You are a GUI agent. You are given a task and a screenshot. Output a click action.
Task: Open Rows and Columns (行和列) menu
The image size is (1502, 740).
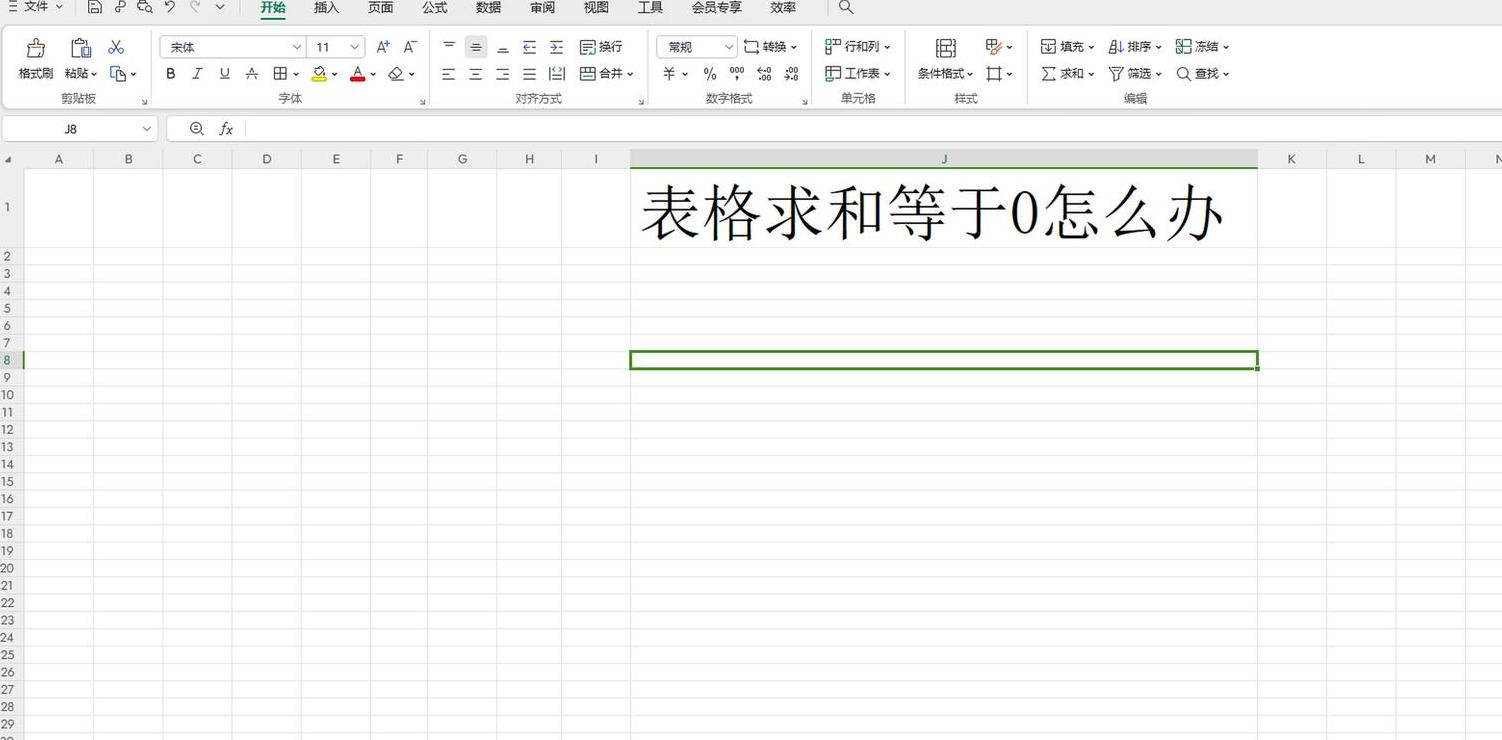pyautogui.click(x=858, y=47)
